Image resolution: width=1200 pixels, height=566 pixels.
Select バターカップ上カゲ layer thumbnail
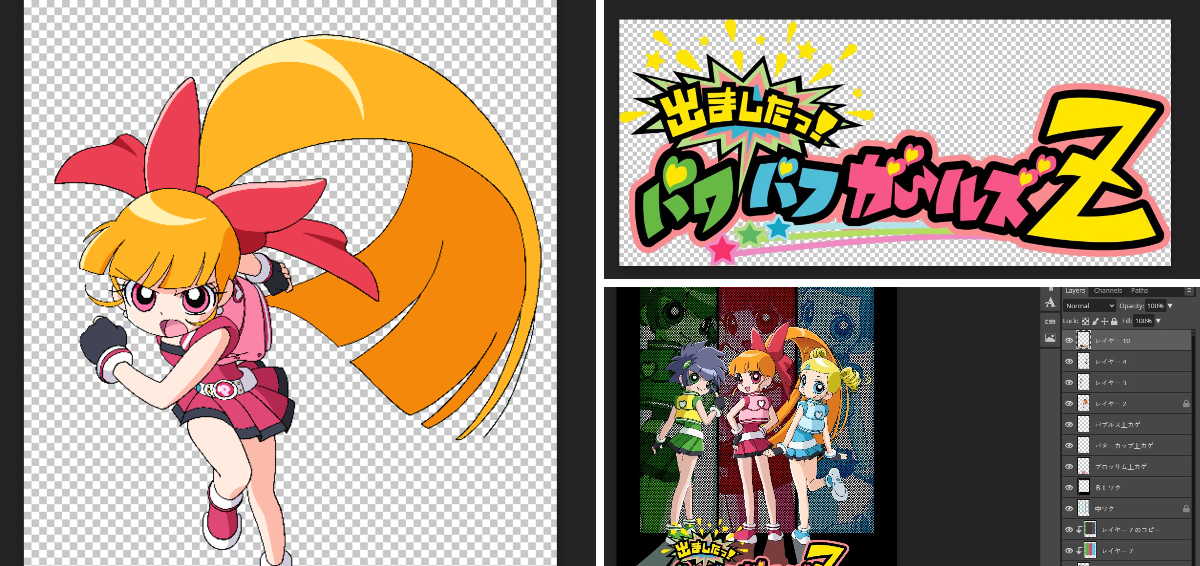(x=1084, y=446)
